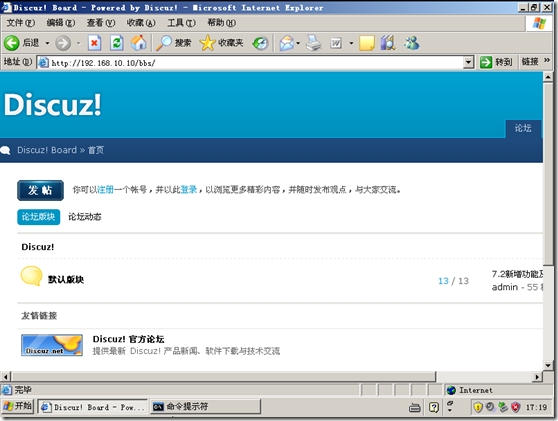Click the Discuz! logo in header
This screenshot has width=558, height=421.
(53, 105)
